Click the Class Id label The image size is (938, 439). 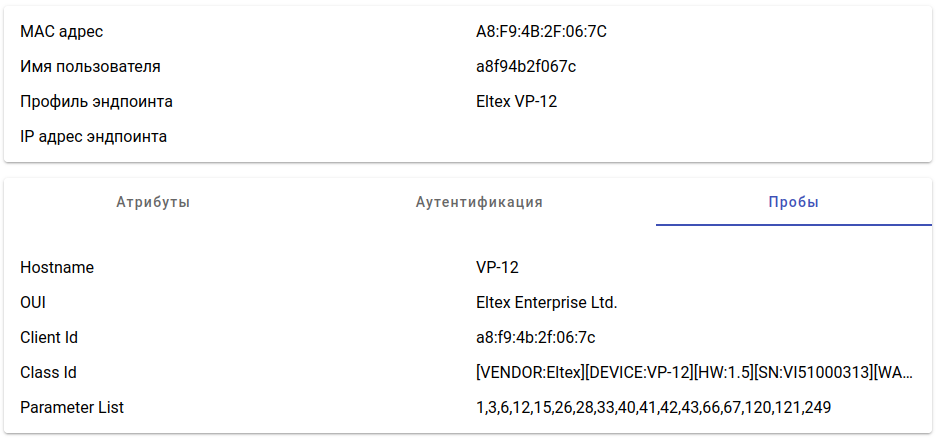click(48, 373)
